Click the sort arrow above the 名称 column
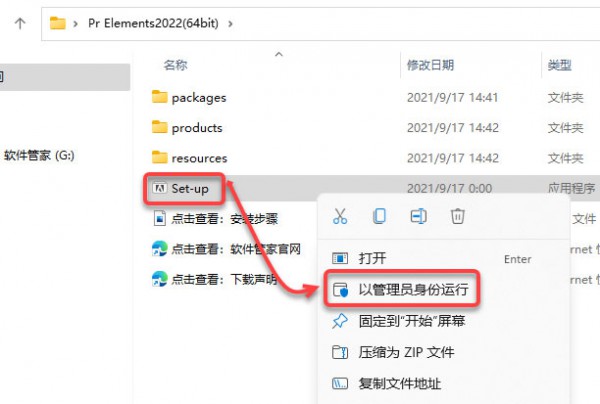The image size is (600, 404). pos(279,54)
